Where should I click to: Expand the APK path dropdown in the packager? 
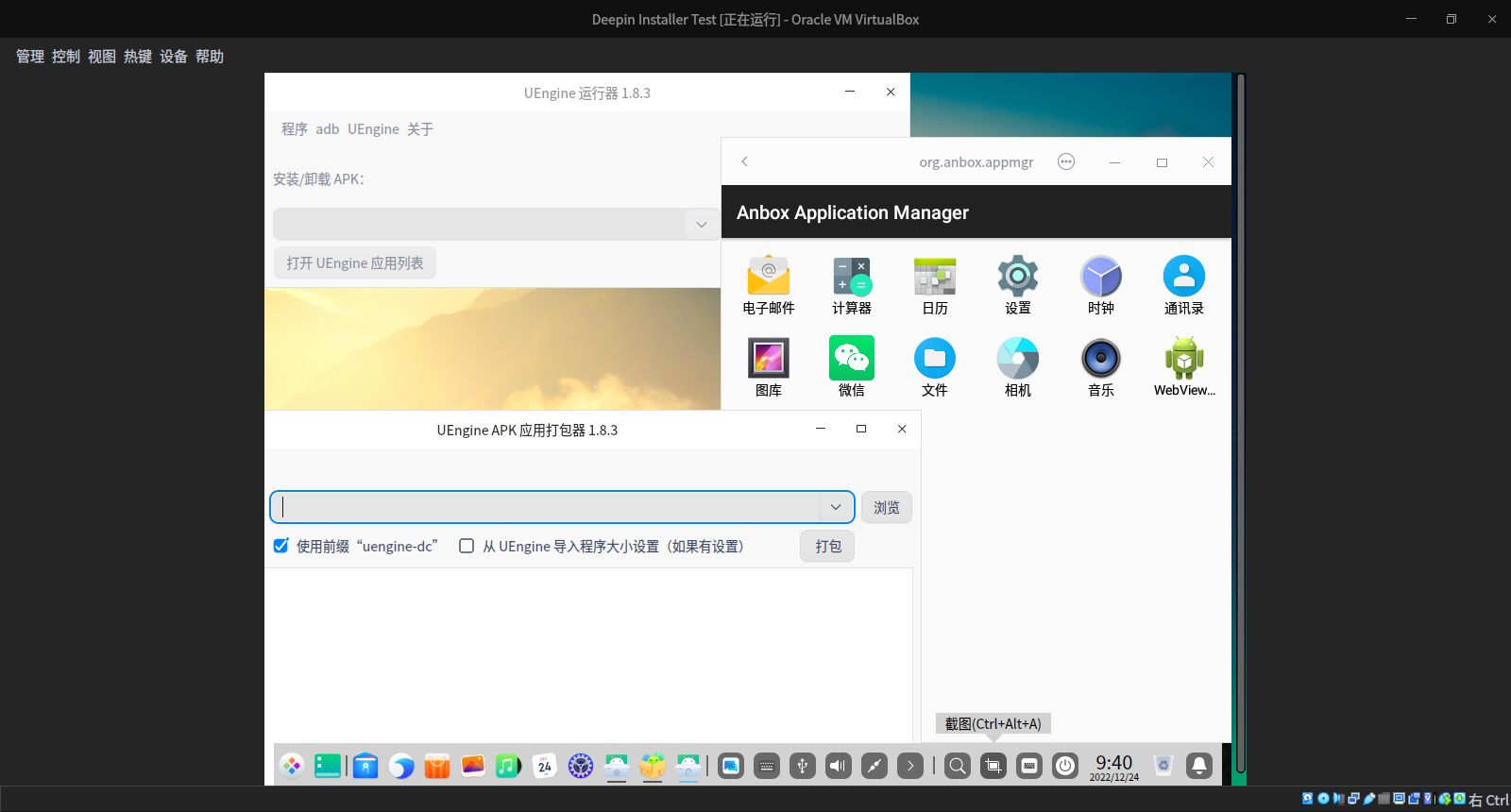836,507
